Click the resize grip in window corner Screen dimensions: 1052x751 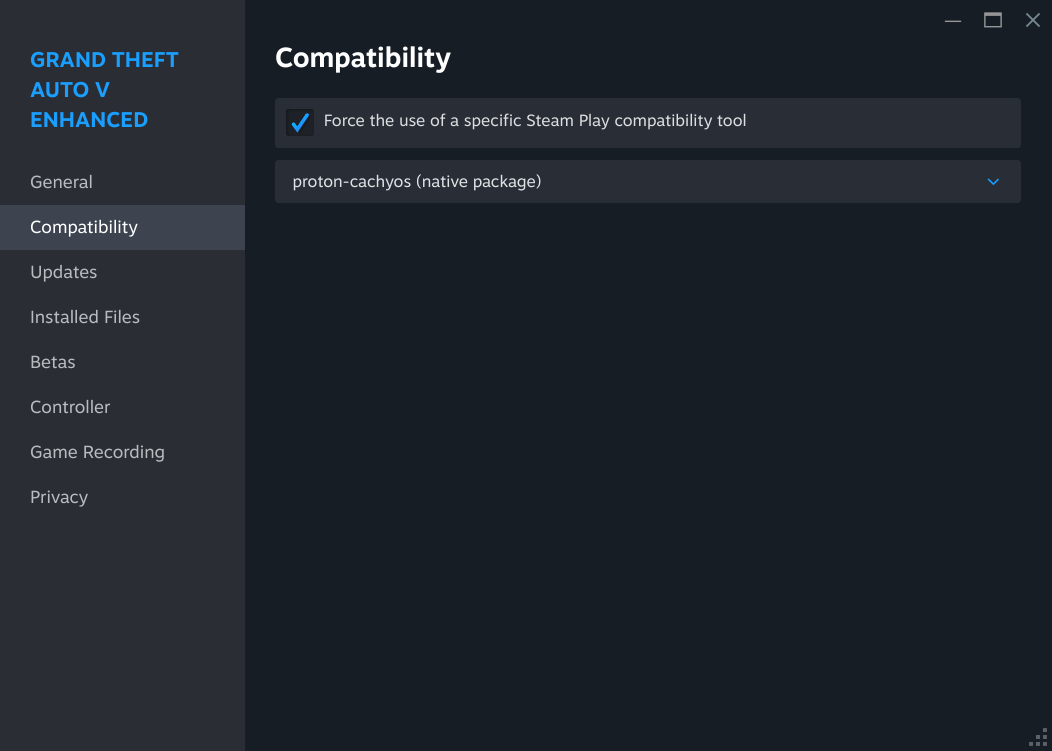(x=1039, y=738)
